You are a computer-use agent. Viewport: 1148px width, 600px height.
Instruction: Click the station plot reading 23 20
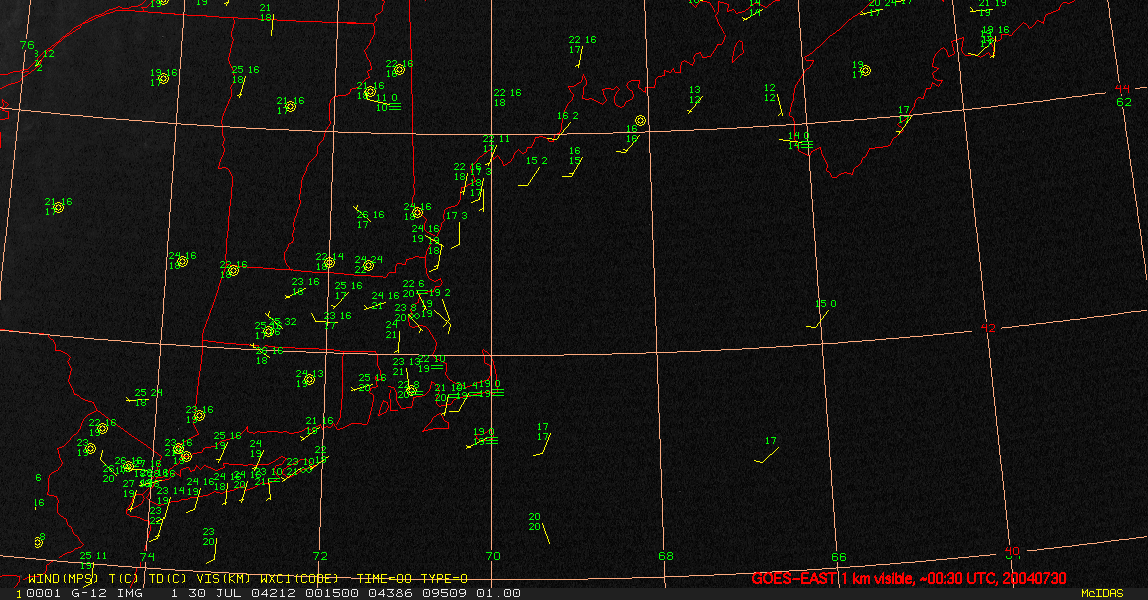pos(209,537)
